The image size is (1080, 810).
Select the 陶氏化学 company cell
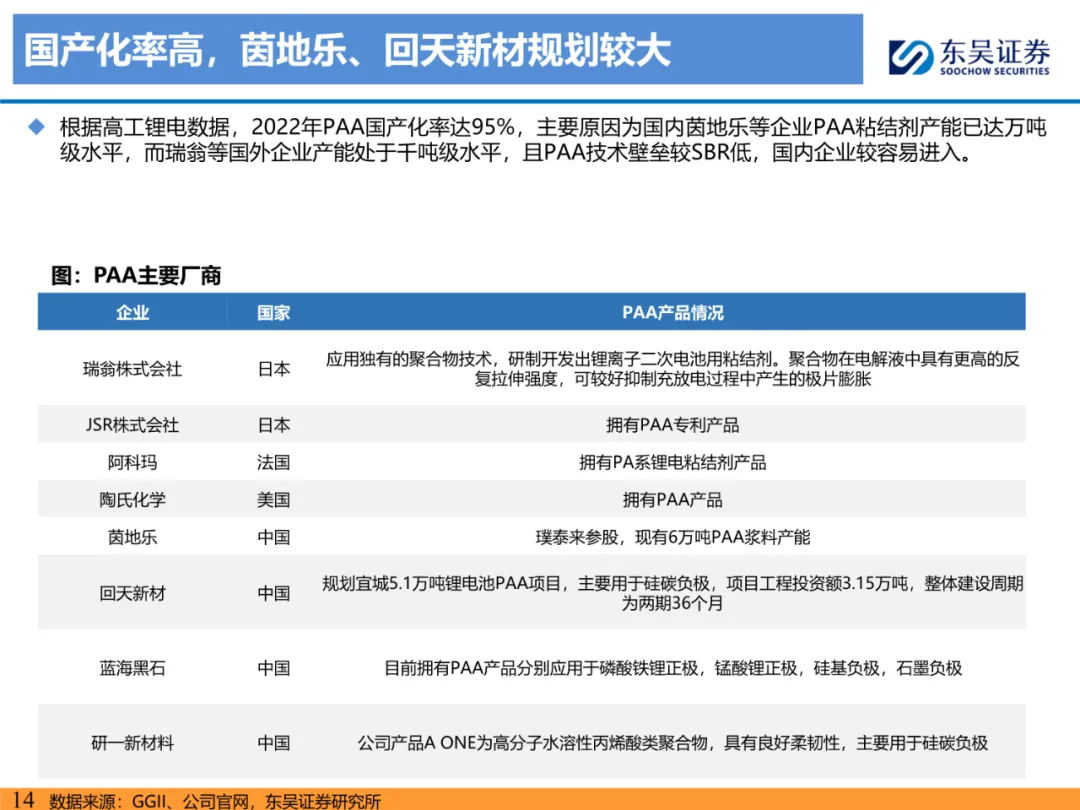point(132,499)
